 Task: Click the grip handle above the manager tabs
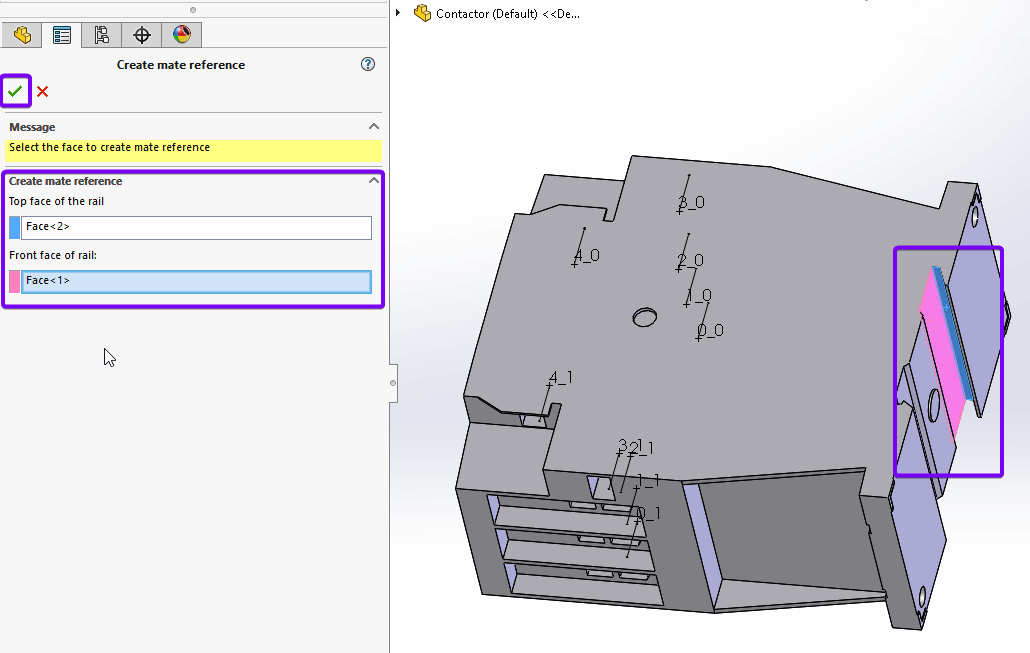(192, 10)
